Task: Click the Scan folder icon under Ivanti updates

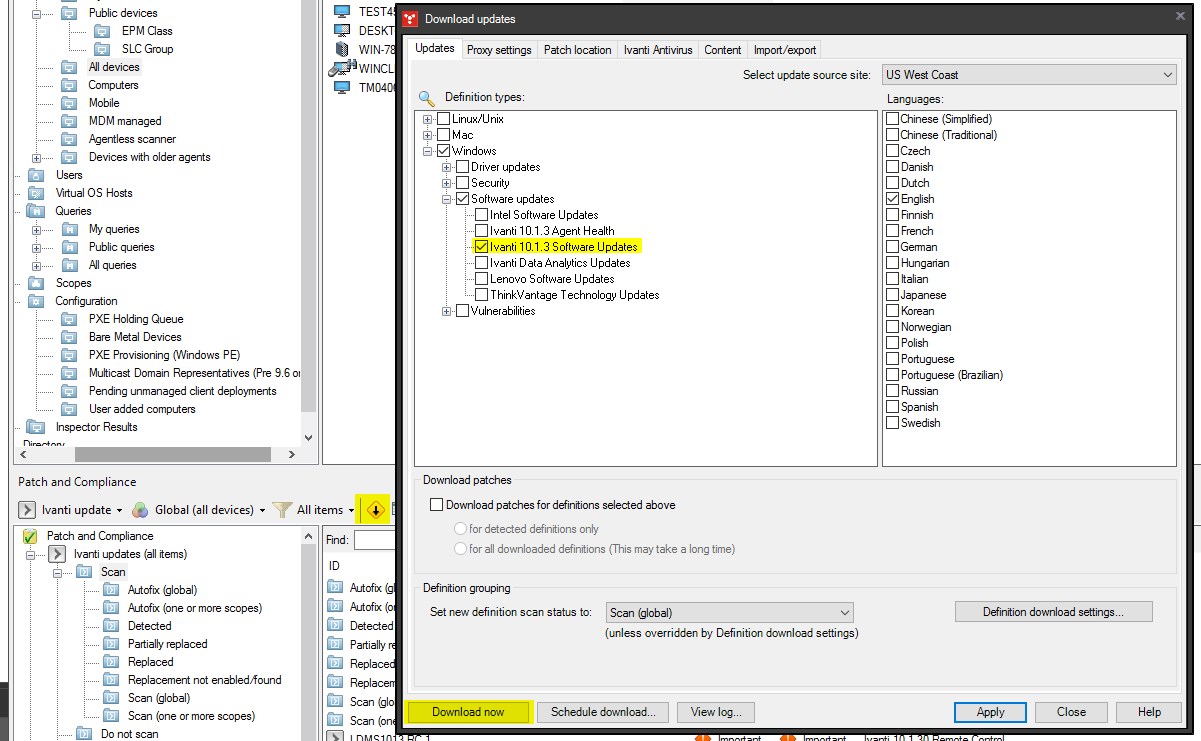Action: tap(85, 572)
